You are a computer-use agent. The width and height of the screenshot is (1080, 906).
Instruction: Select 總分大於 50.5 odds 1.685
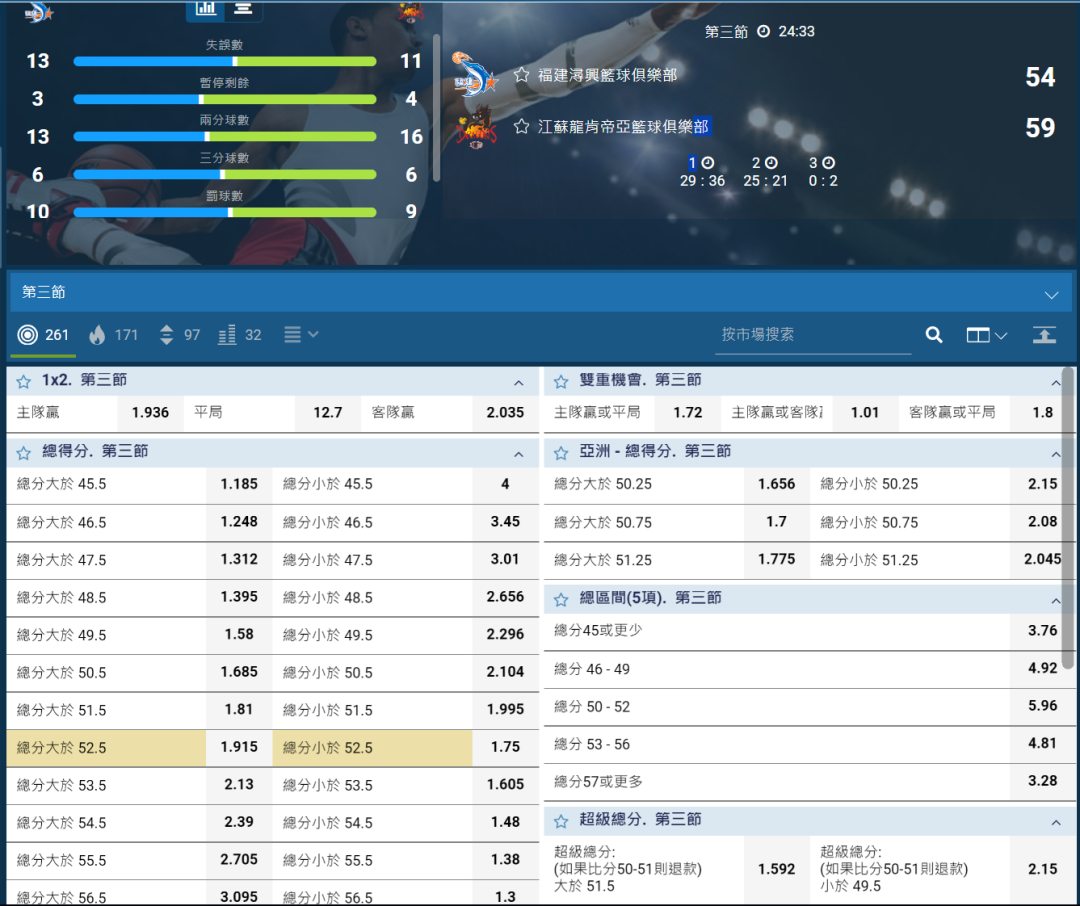click(239, 673)
